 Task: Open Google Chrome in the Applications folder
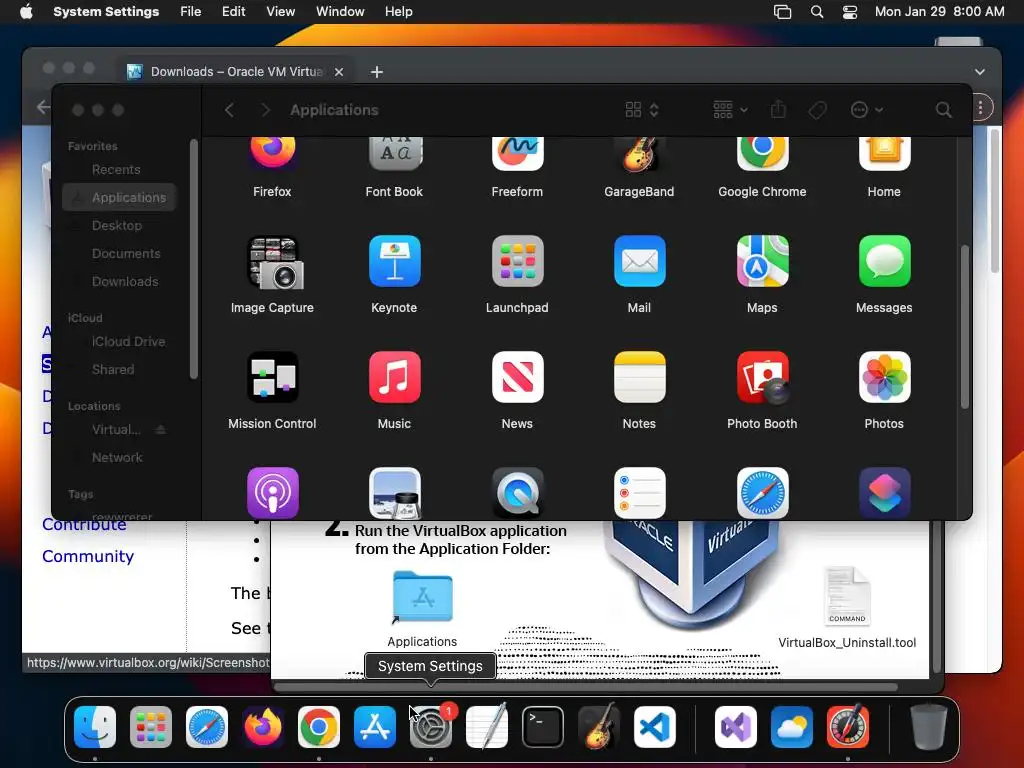pyautogui.click(x=762, y=155)
